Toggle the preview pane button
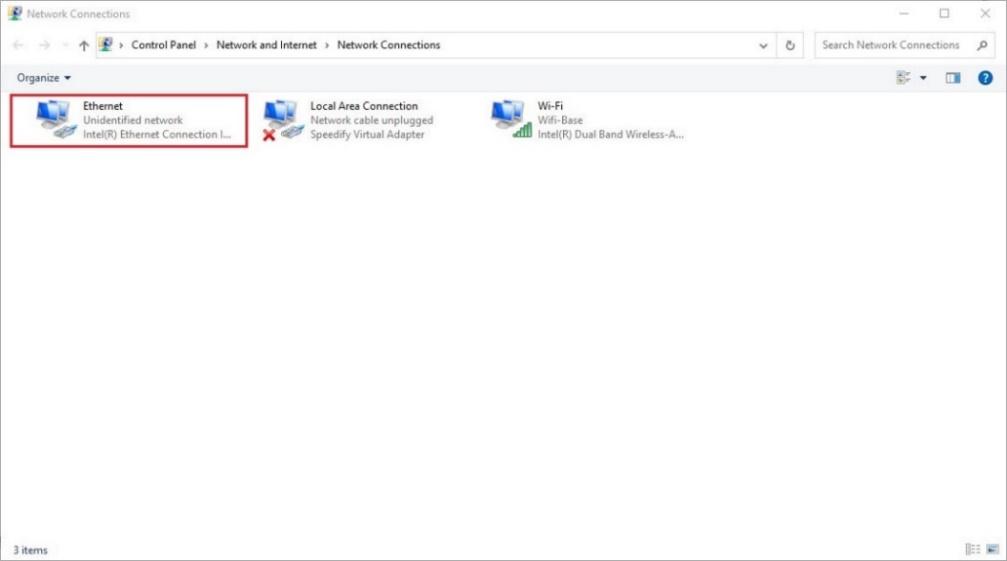 pyautogui.click(x=953, y=78)
